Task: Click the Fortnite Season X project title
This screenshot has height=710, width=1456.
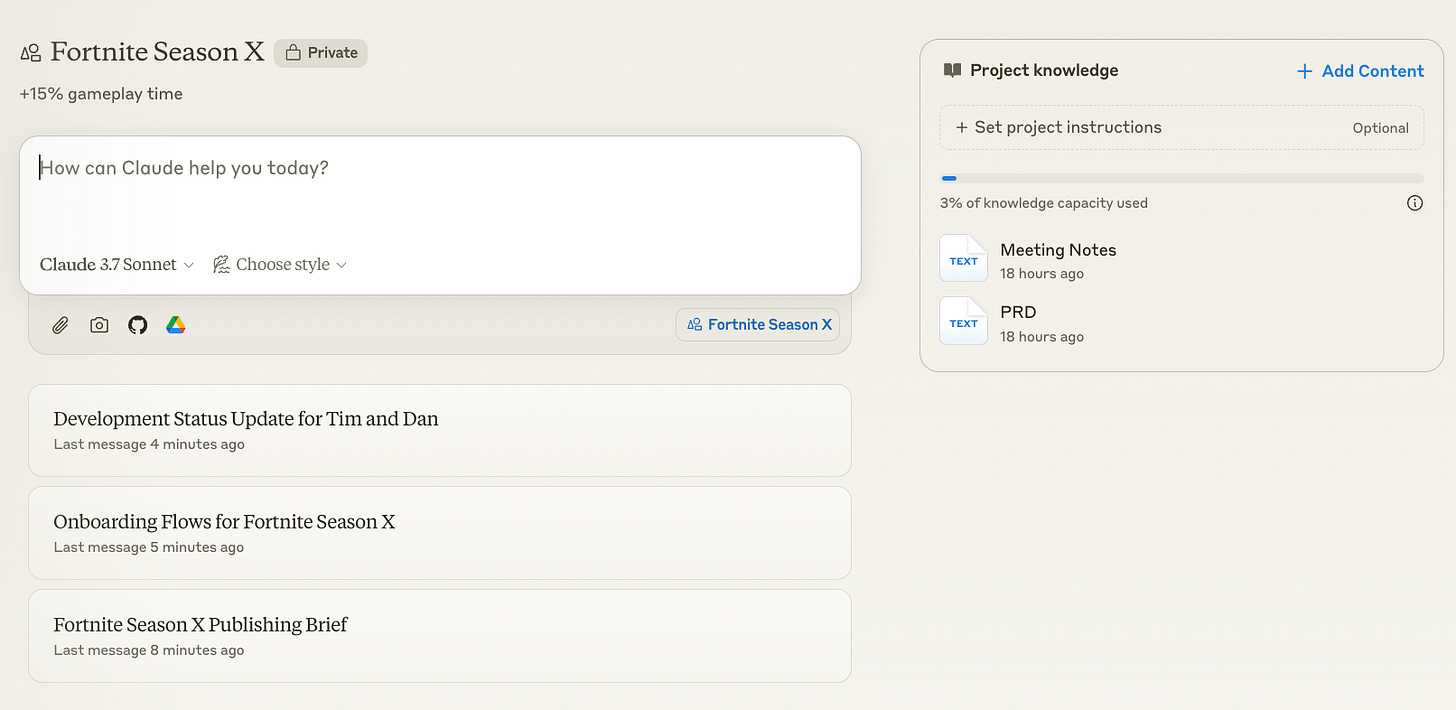Action: coord(157,52)
